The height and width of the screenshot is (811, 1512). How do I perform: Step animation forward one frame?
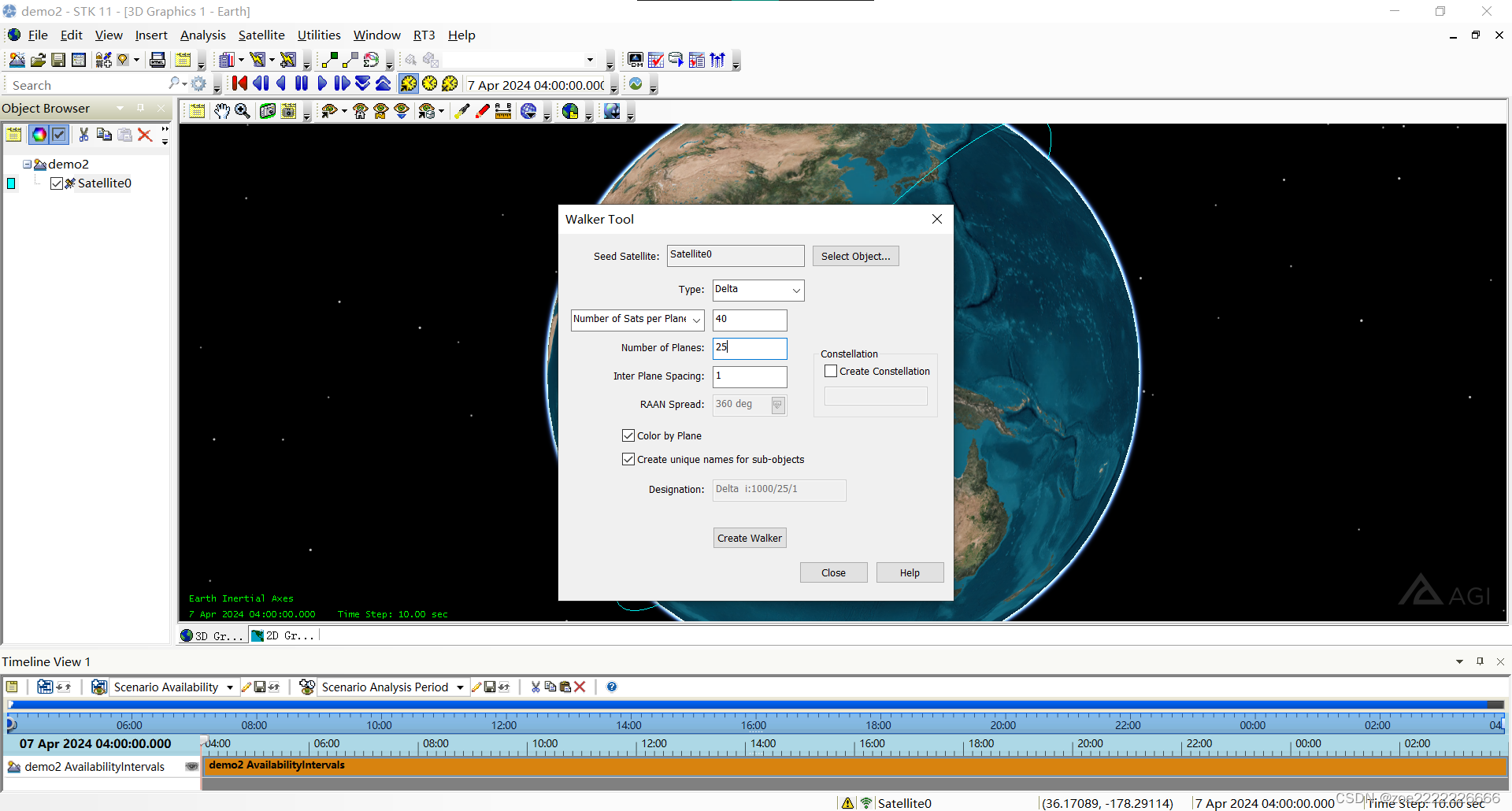click(x=342, y=83)
